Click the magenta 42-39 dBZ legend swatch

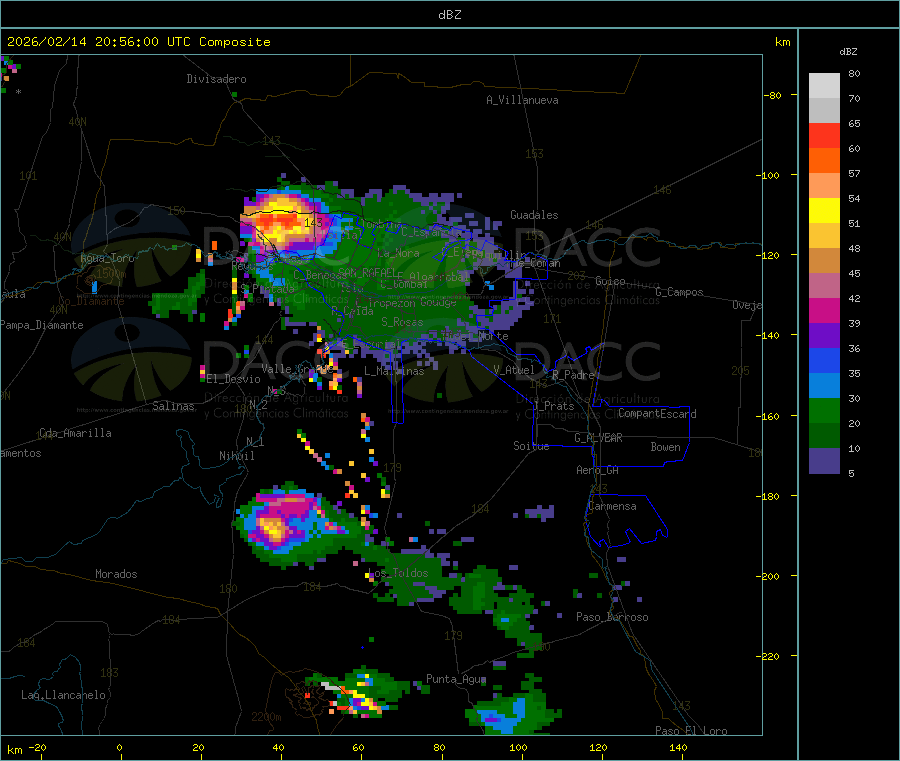824,310
